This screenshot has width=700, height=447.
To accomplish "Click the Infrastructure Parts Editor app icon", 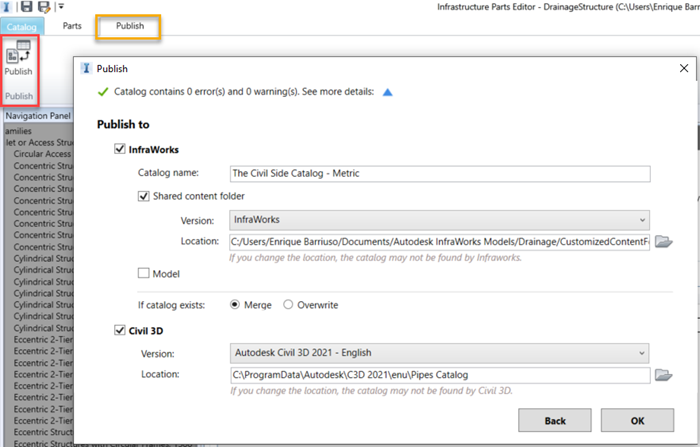I will pyautogui.click(x=6, y=6).
